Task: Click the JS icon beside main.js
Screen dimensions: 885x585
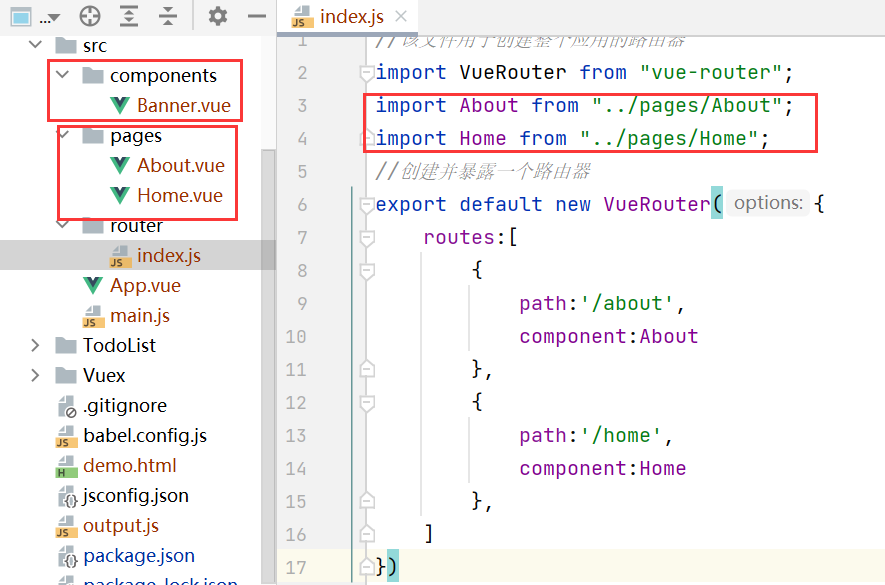Action: coord(93,316)
